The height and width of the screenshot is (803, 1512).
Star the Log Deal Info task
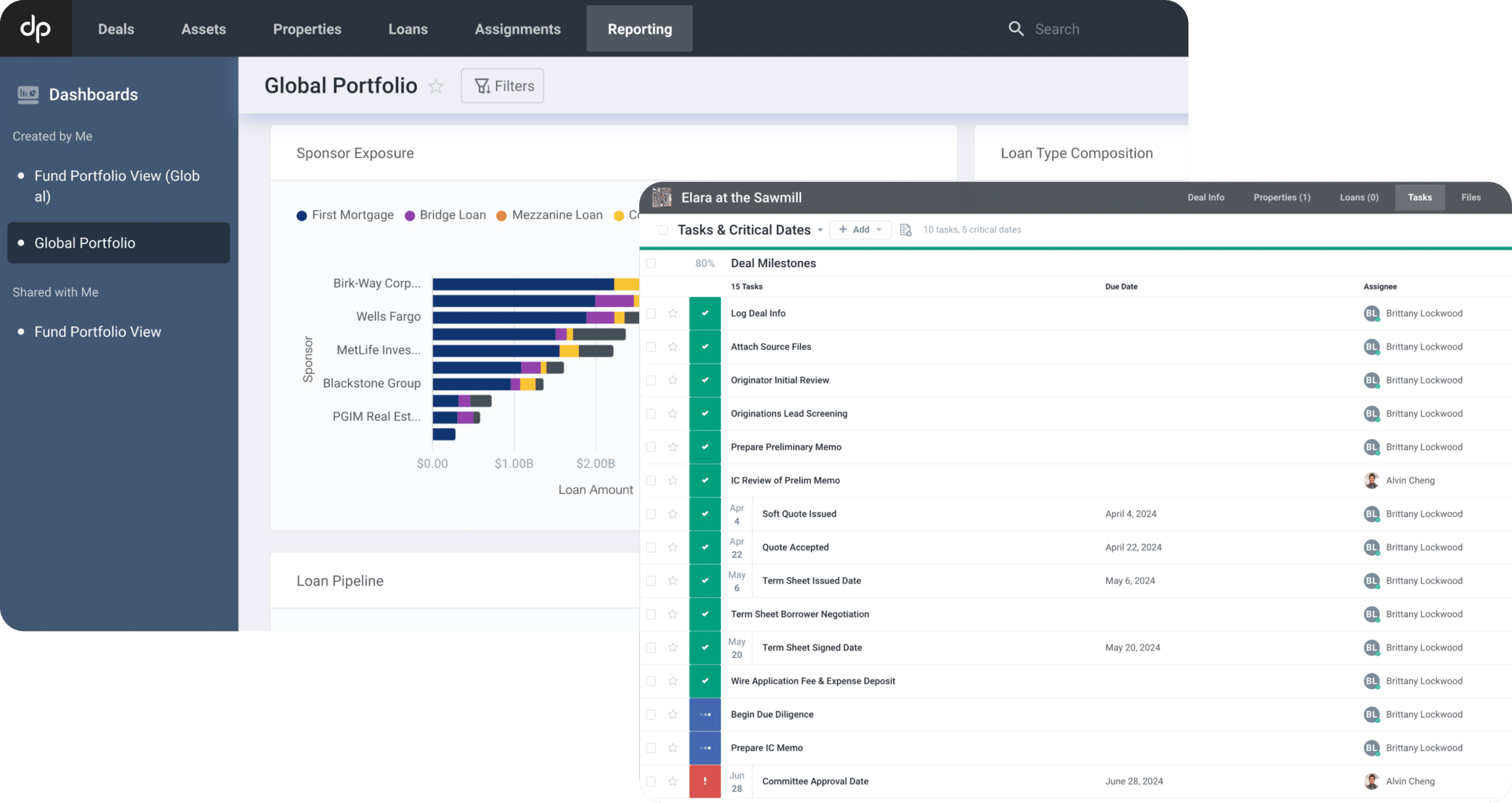pos(673,313)
